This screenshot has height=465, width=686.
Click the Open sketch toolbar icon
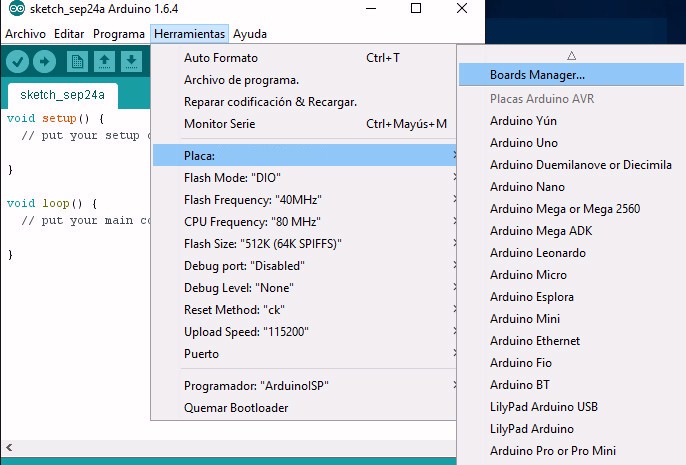point(104,62)
